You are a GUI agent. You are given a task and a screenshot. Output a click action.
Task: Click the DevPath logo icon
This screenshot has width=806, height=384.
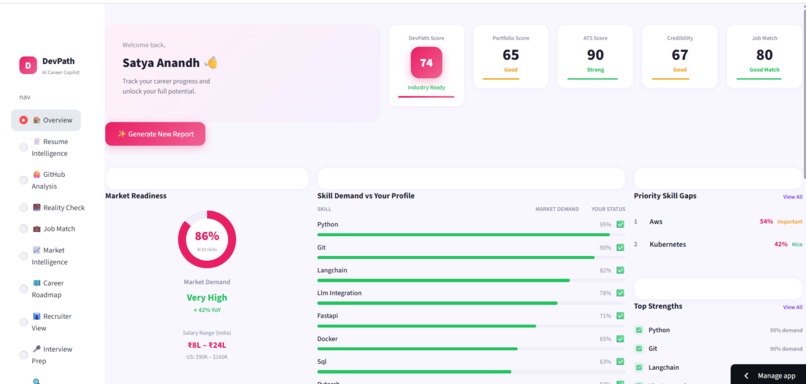pyautogui.click(x=28, y=65)
